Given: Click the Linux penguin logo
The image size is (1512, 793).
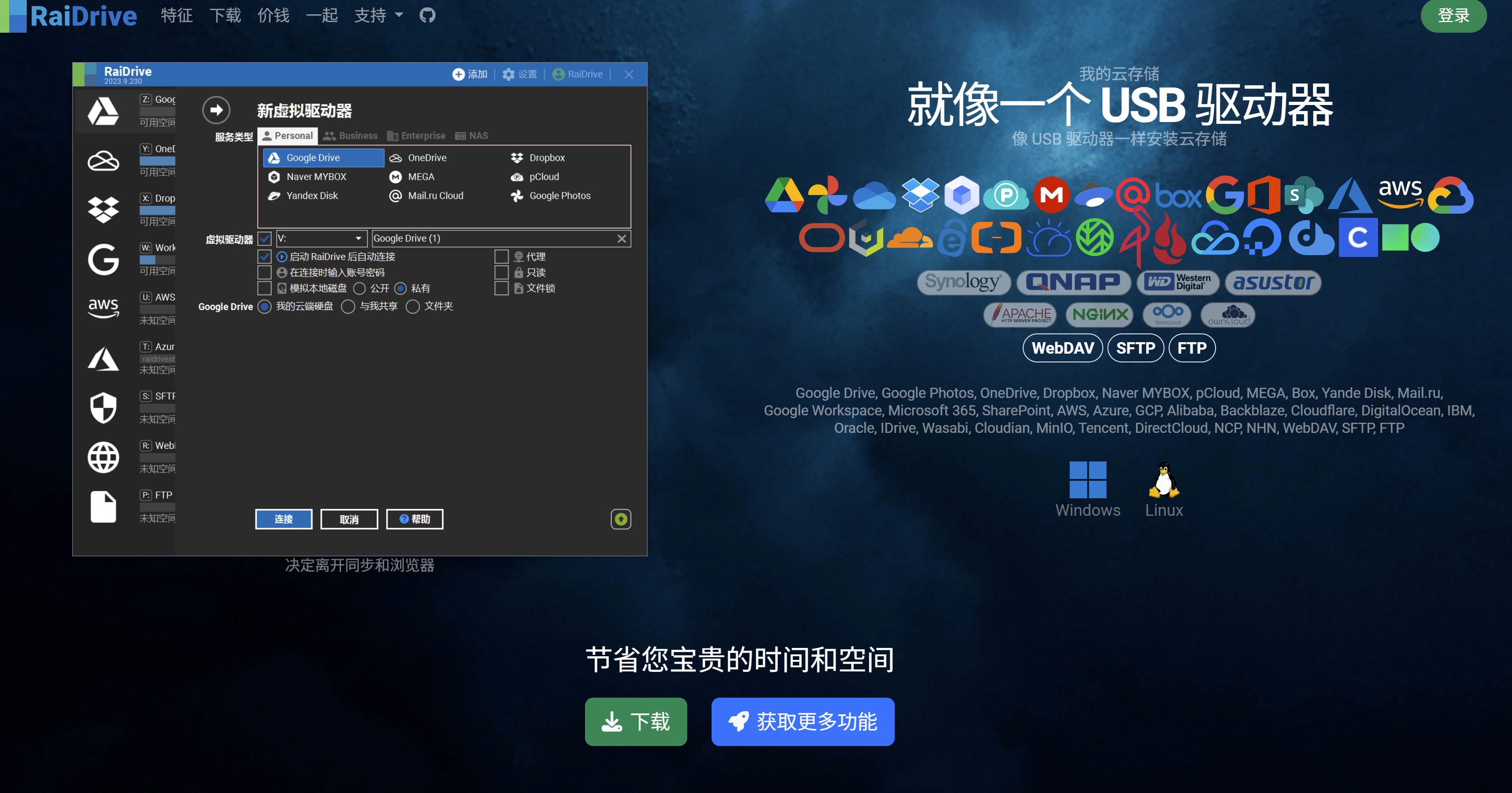Looking at the screenshot, I should pos(1164,479).
